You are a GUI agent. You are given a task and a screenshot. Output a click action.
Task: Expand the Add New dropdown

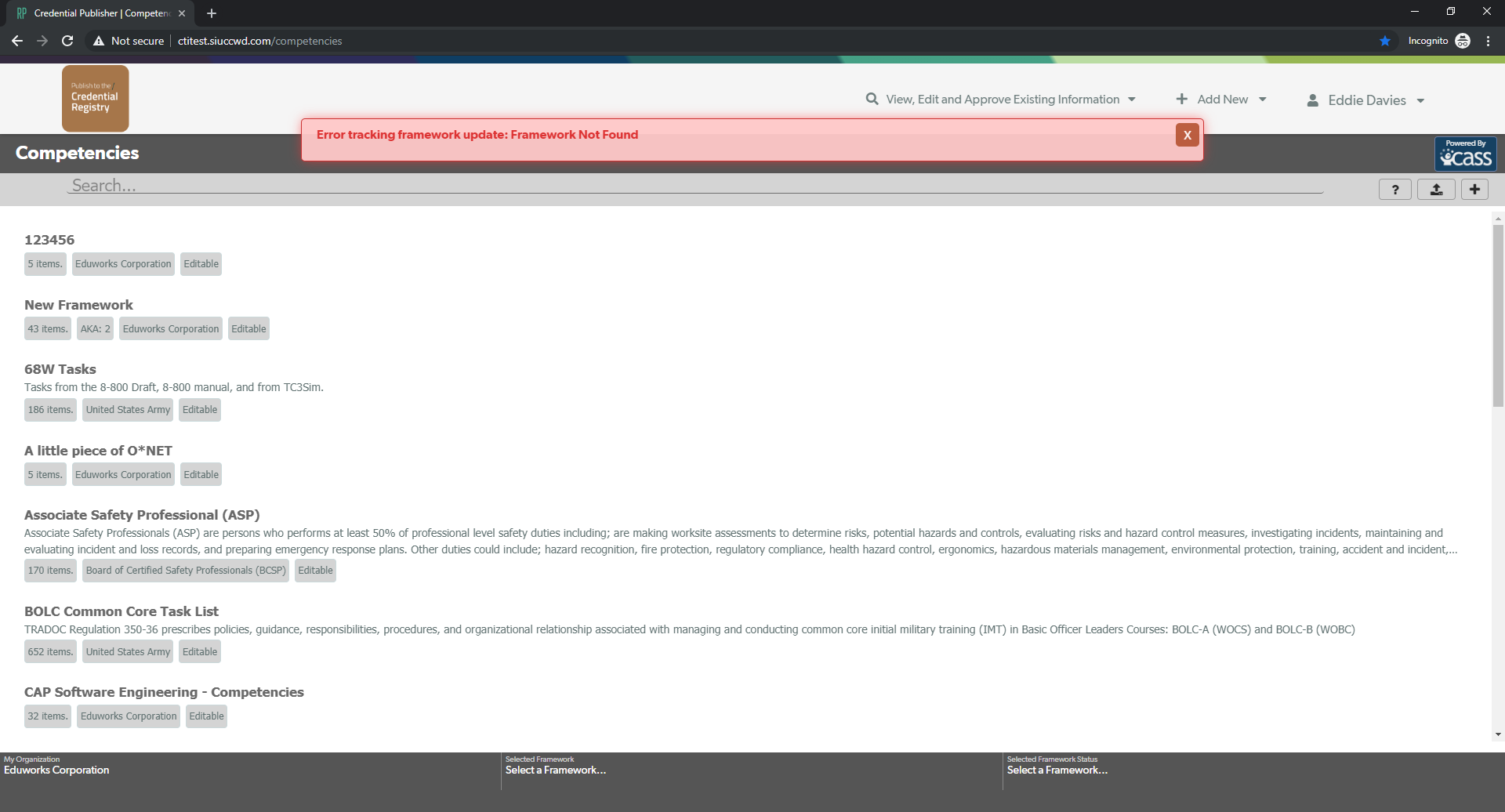(1221, 100)
